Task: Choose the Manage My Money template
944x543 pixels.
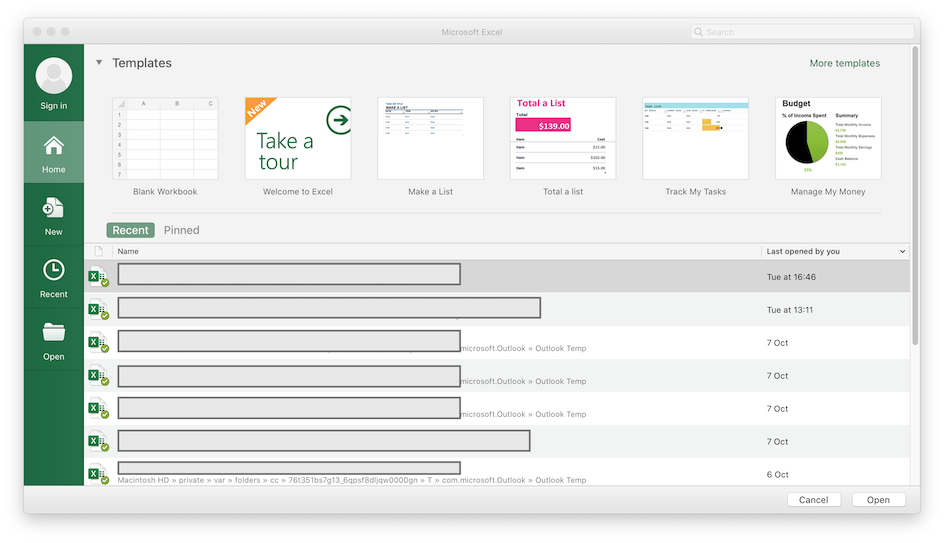Action: pyautogui.click(x=828, y=146)
